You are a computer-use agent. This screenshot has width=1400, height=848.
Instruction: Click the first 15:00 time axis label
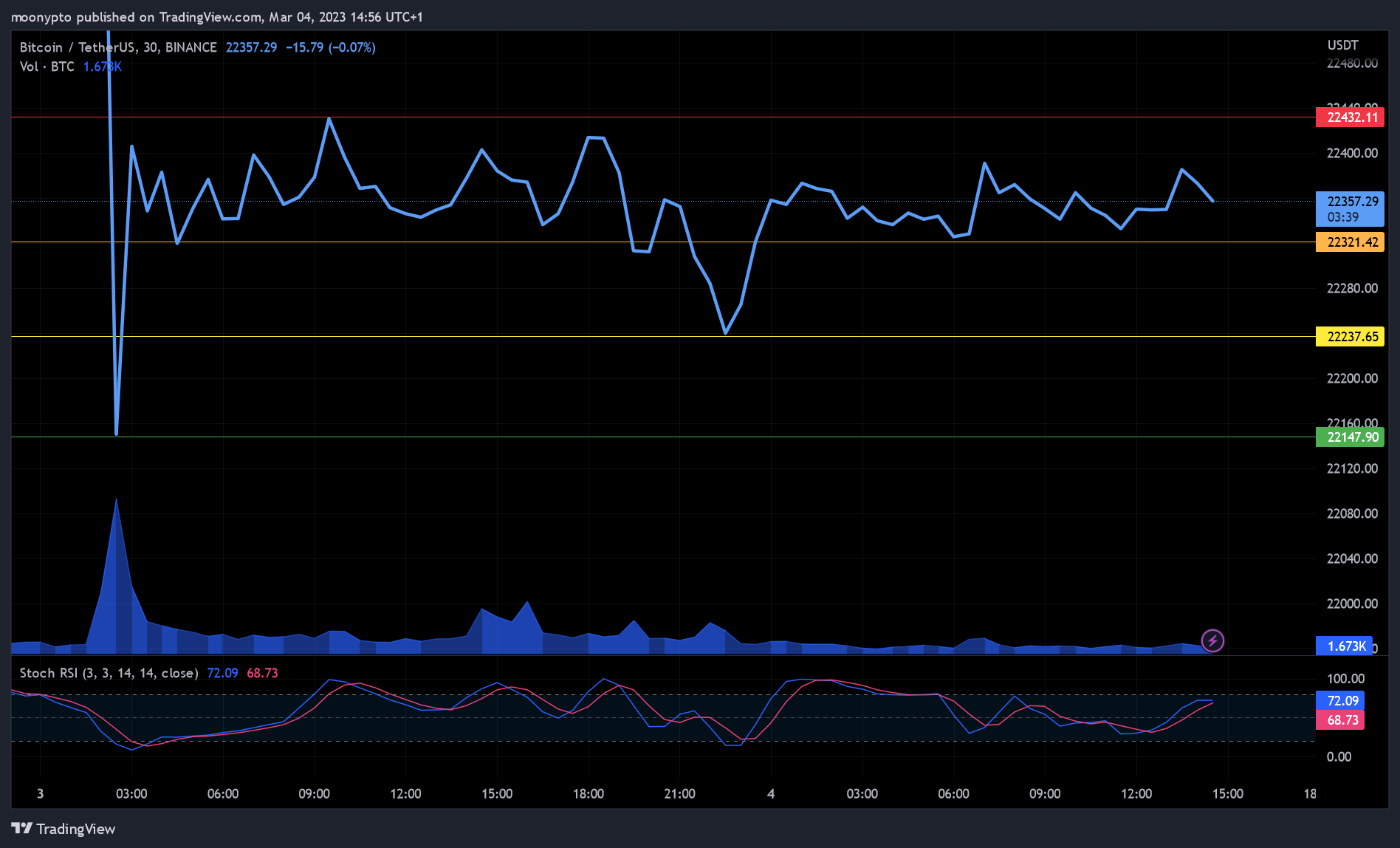click(497, 794)
